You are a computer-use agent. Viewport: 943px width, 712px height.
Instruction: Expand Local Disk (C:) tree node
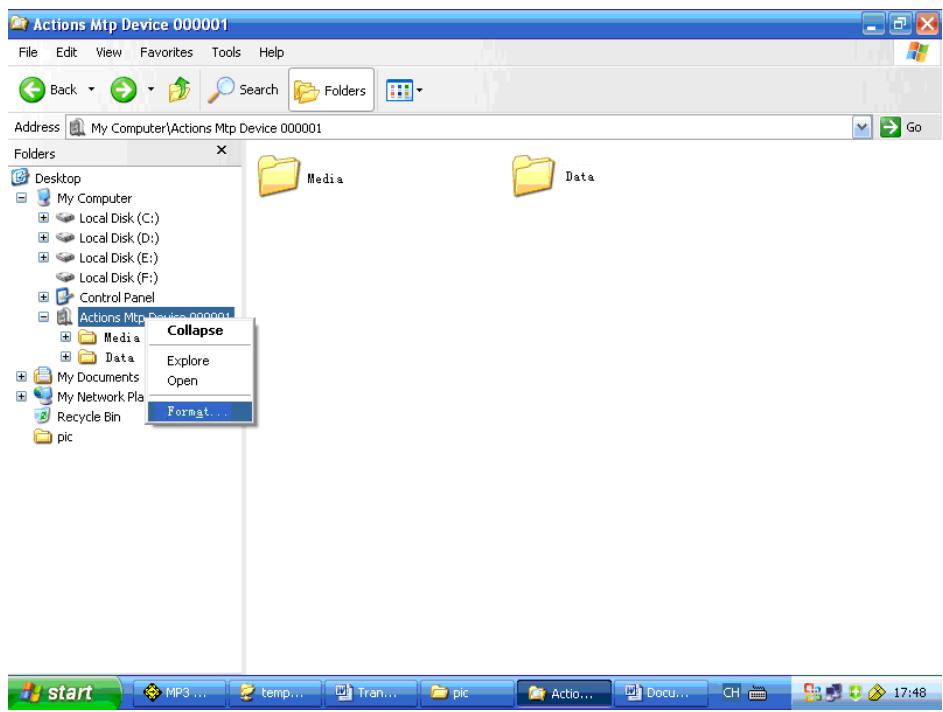(44, 218)
